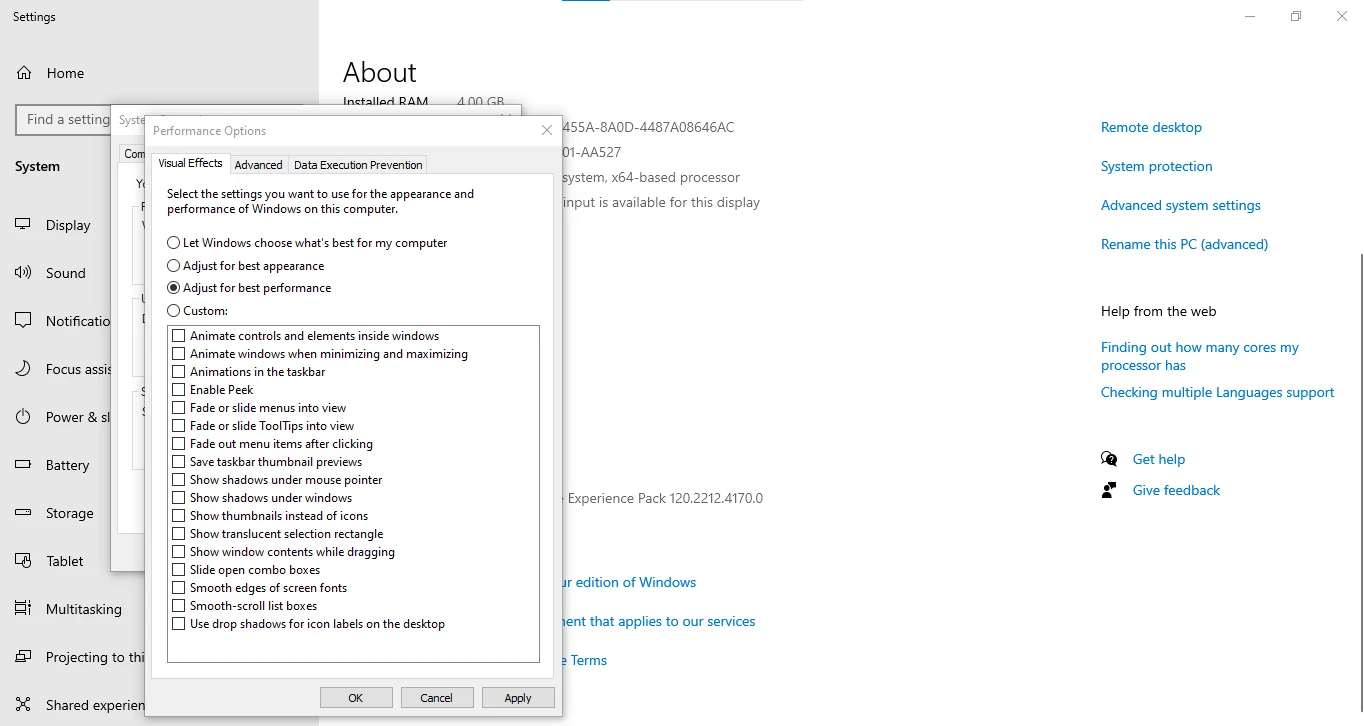Viewport: 1364px width, 726px height.
Task: Restore down the Settings window
Action: 1296,16
